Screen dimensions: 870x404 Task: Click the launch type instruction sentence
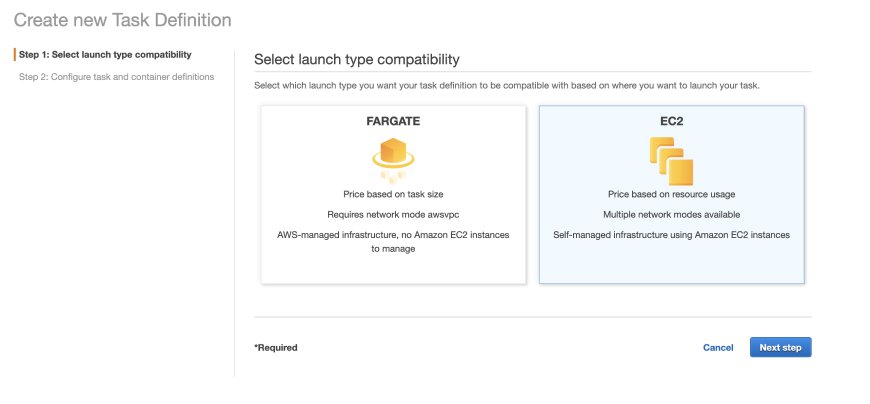(x=507, y=86)
